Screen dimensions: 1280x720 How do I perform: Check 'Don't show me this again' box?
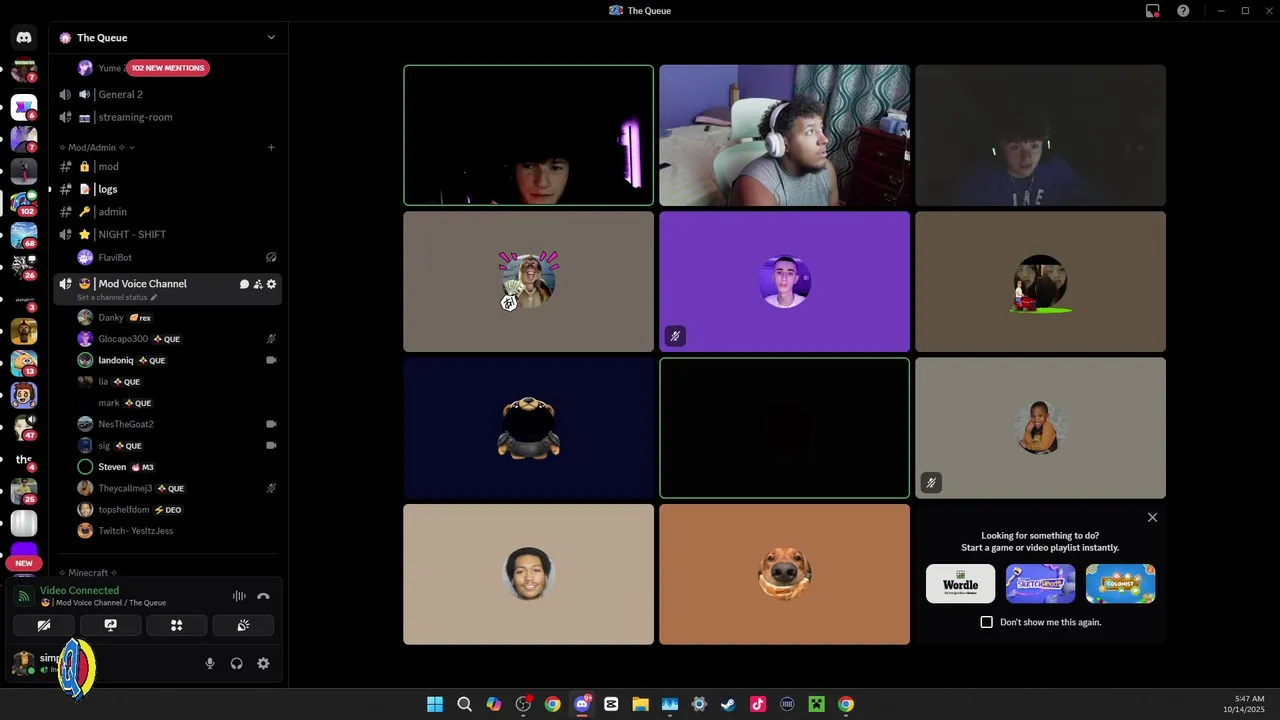987,622
